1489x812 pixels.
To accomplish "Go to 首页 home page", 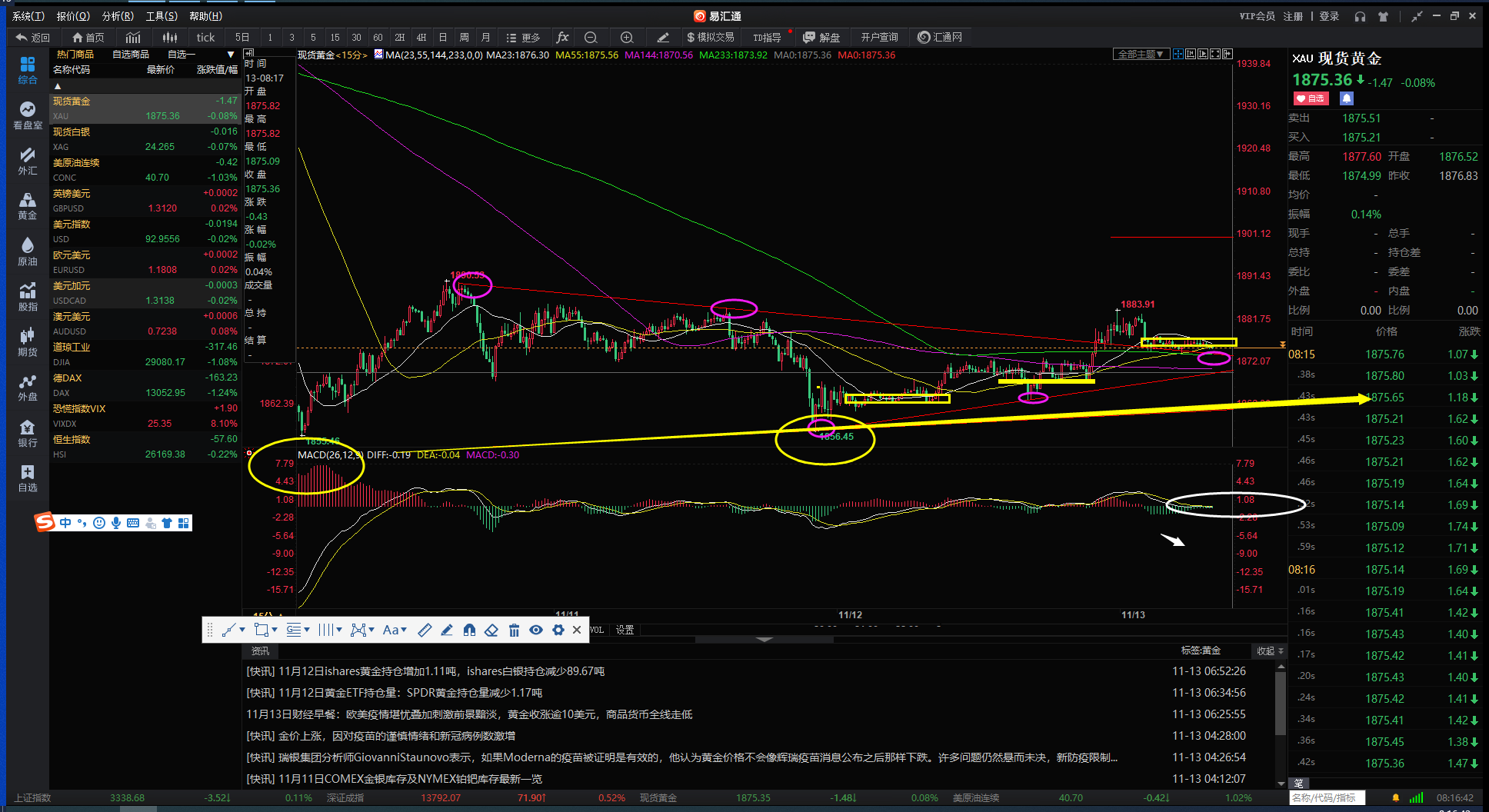I will pyautogui.click(x=88, y=37).
